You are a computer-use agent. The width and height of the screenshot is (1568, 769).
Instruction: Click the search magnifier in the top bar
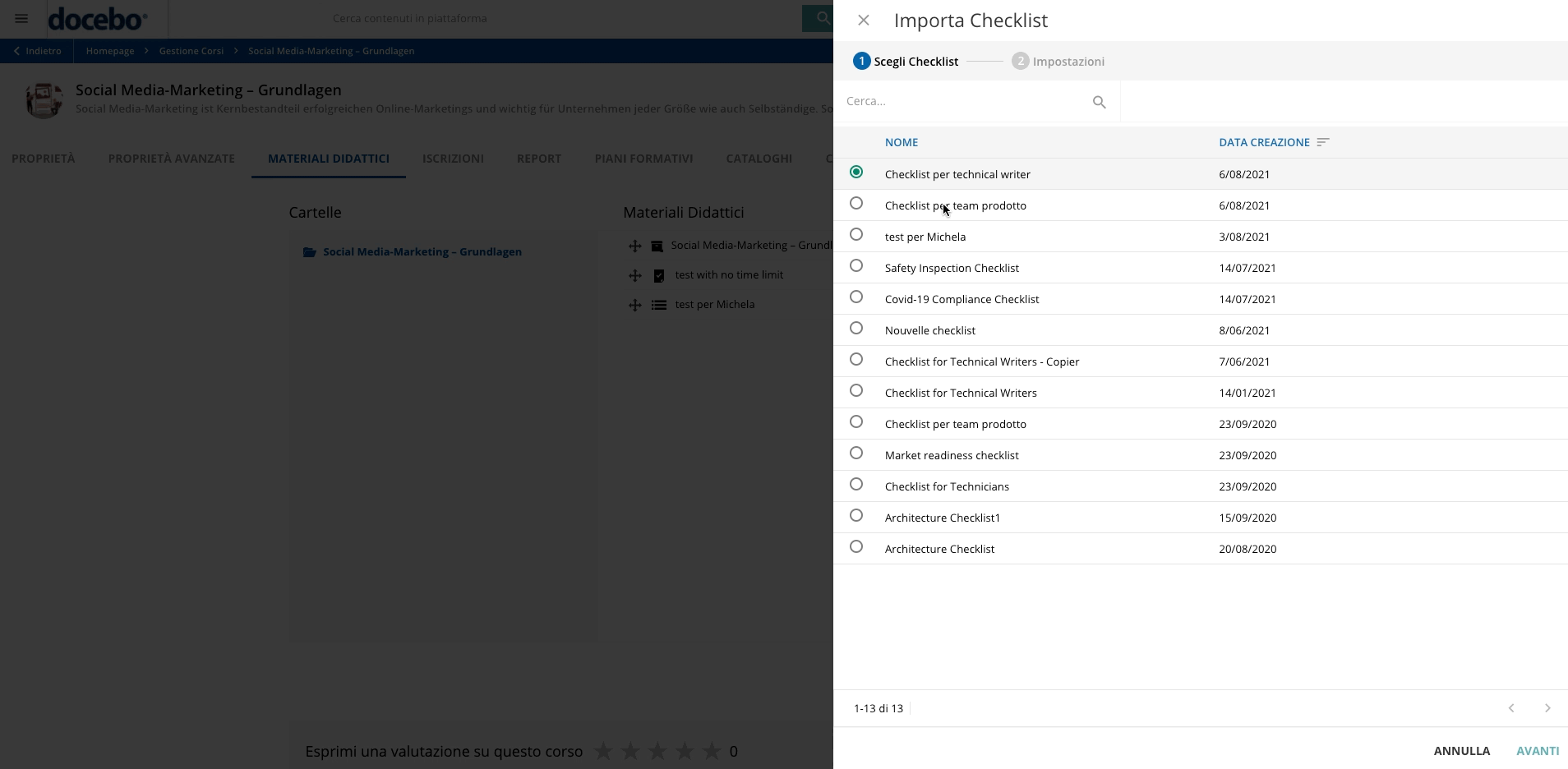(x=821, y=17)
